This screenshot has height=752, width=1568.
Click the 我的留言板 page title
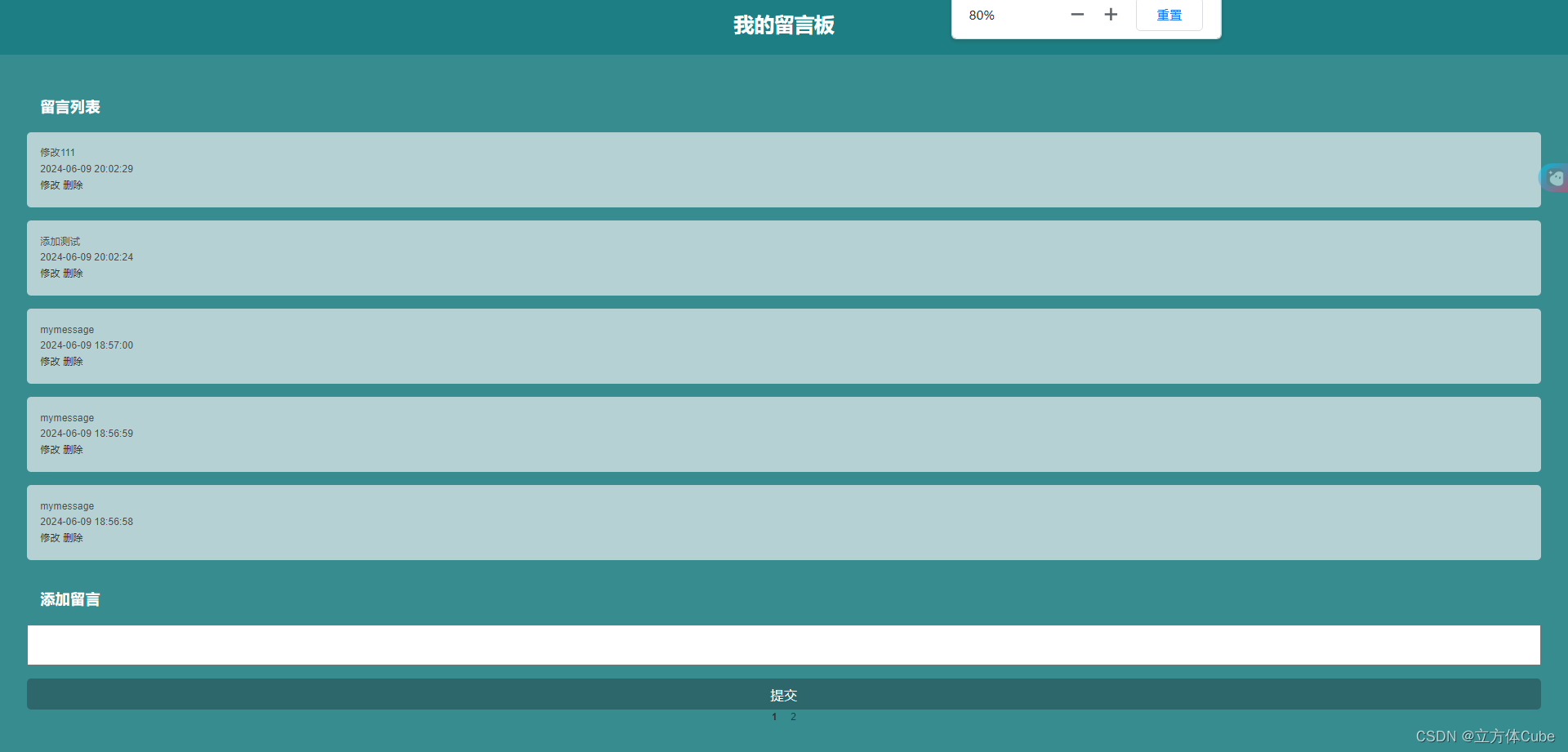point(784,25)
